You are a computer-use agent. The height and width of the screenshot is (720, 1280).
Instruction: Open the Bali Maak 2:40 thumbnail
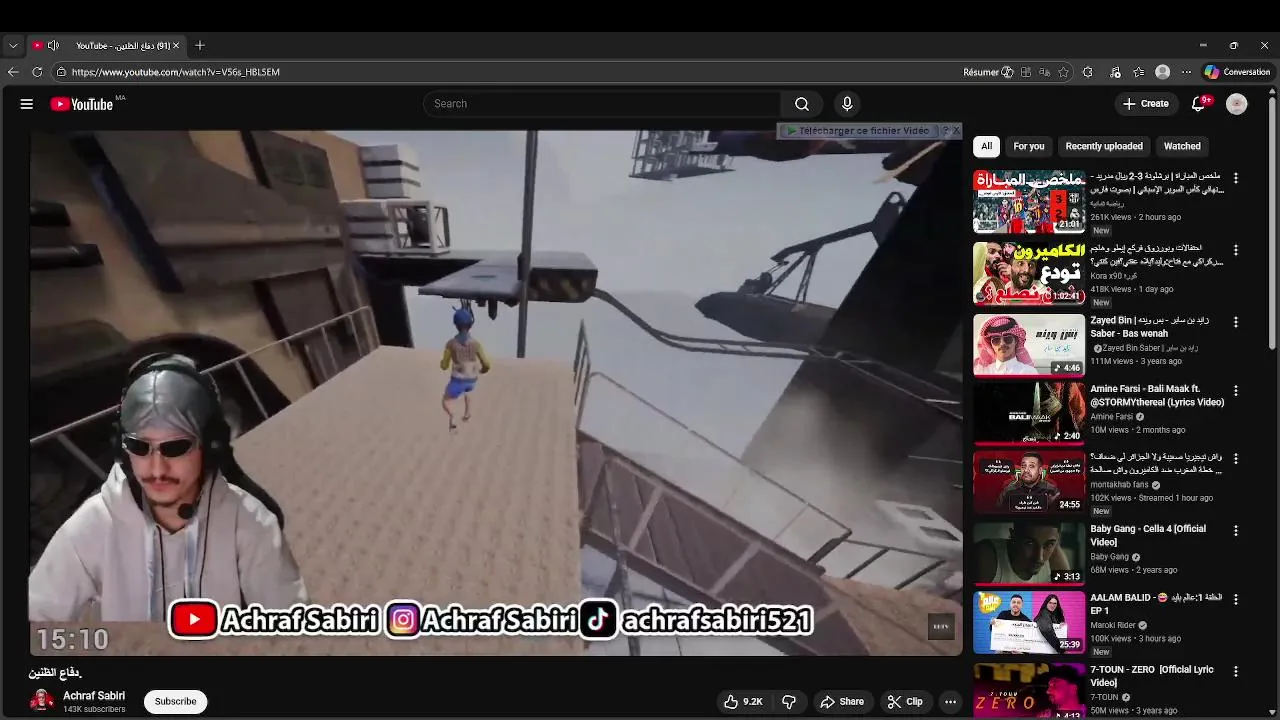1029,413
